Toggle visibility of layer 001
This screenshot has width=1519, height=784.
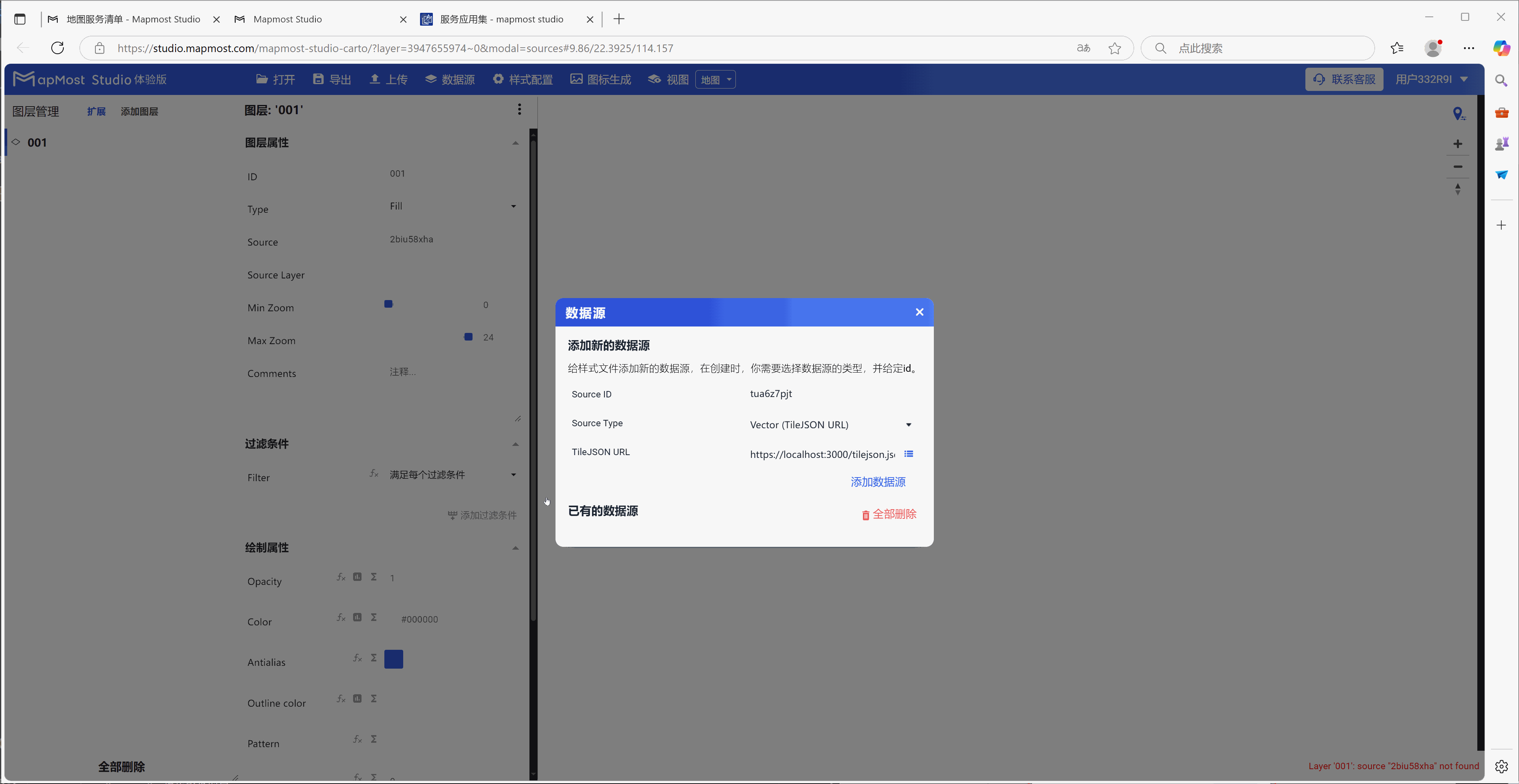coord(16,142)
